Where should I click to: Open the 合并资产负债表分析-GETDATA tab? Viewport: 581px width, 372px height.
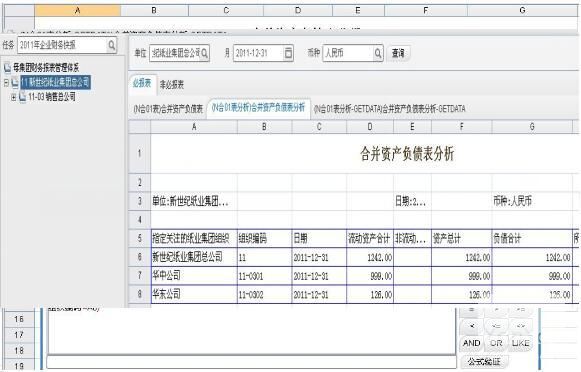pos(389,109)
